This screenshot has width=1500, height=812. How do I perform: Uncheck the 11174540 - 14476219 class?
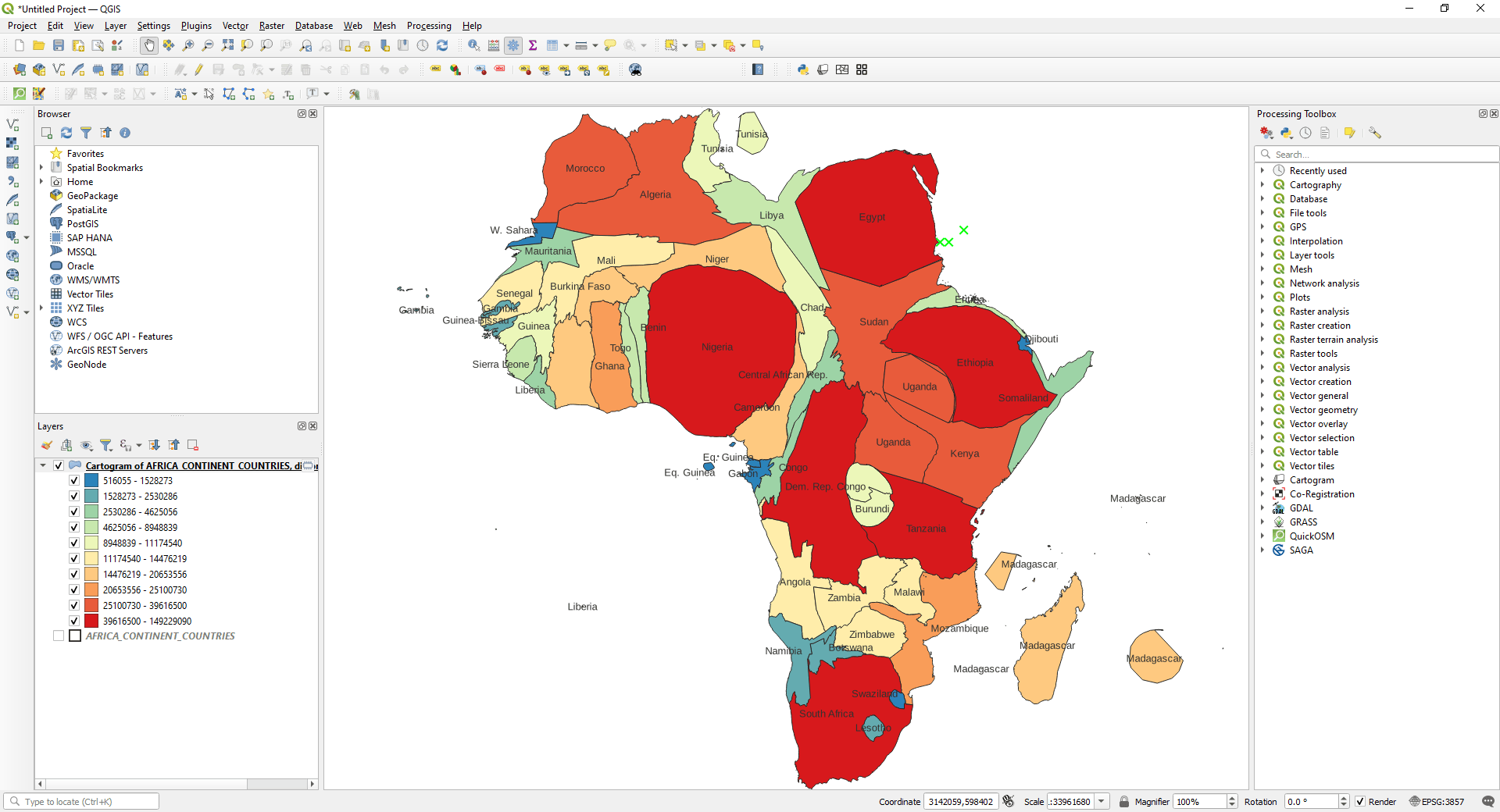tap(74, 559)
